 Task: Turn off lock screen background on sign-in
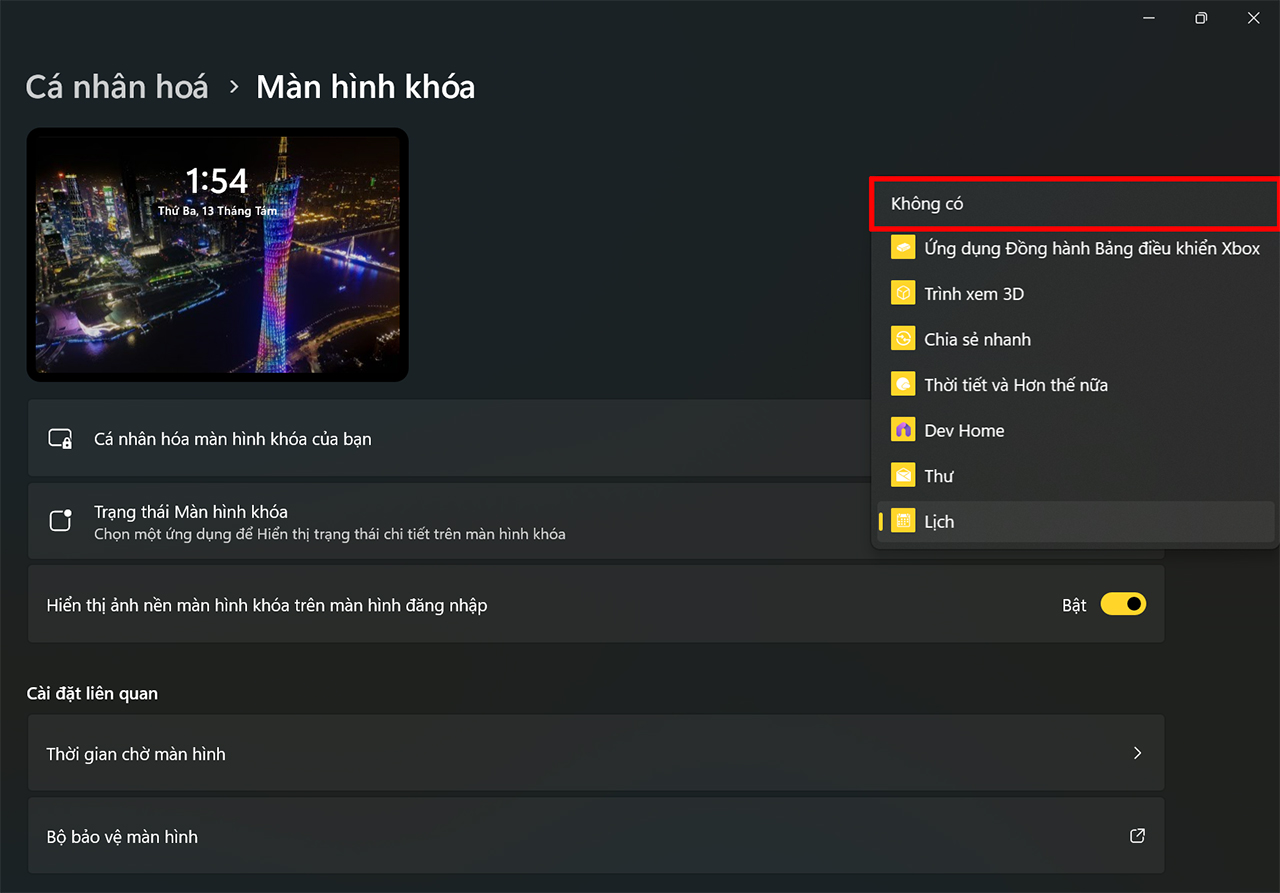(x=1123, y=604)
